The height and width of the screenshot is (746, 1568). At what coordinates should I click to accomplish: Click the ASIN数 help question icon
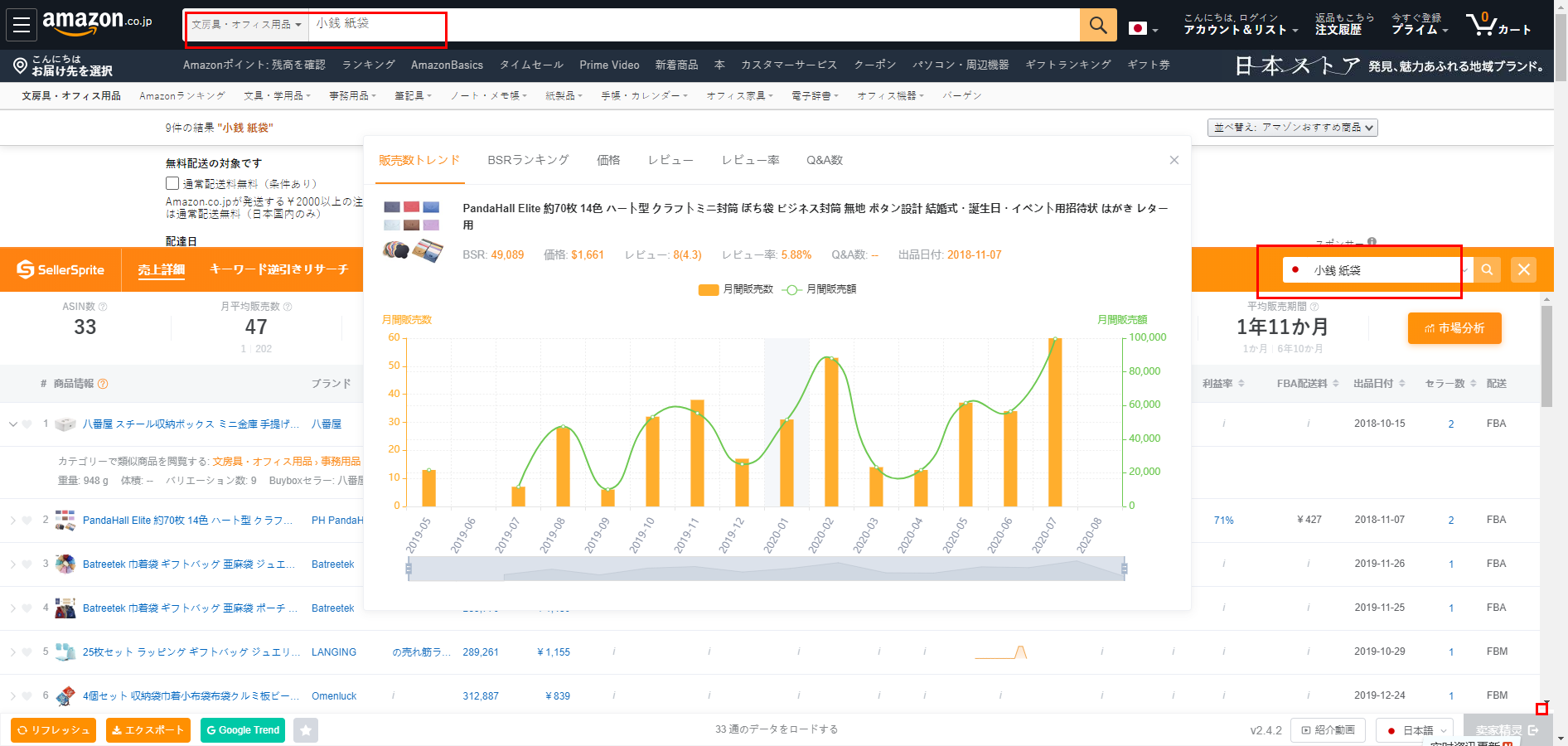103,307
